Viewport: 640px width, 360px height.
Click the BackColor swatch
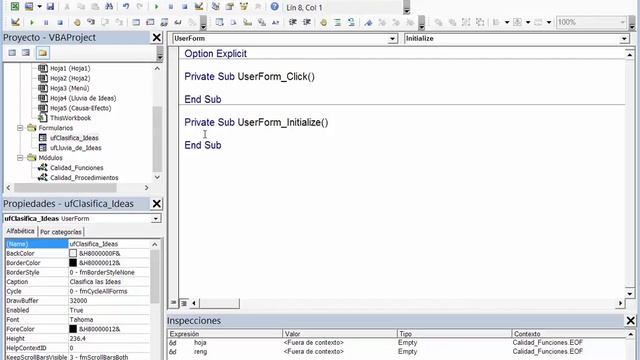click(73, 253)
